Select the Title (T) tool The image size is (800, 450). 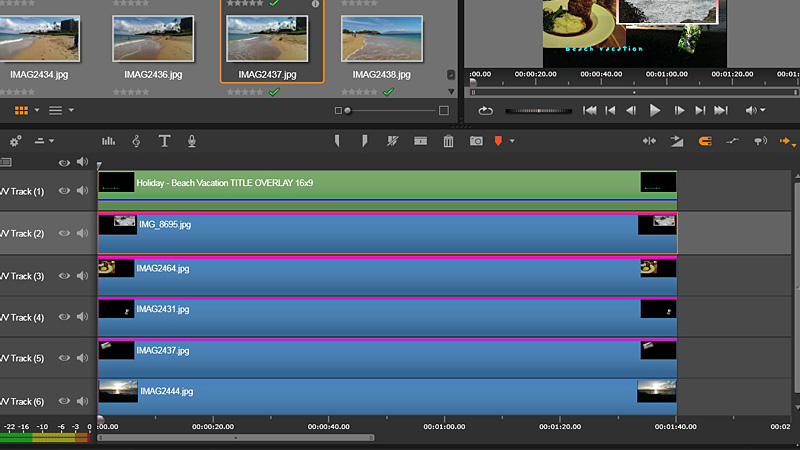(x=164, y=141)
